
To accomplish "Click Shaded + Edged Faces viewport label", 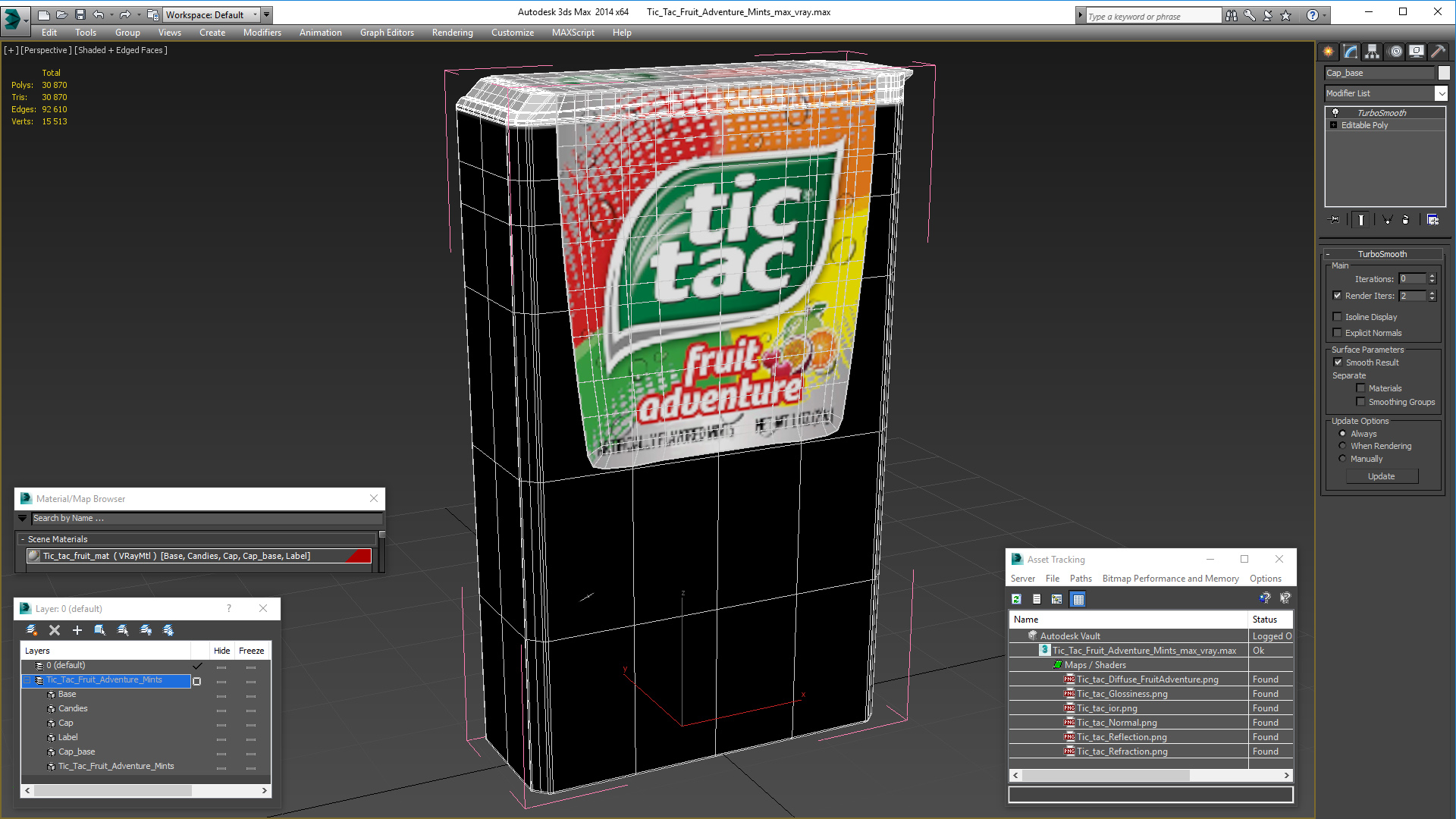I will pyautogui.click(x=121, y=50).
